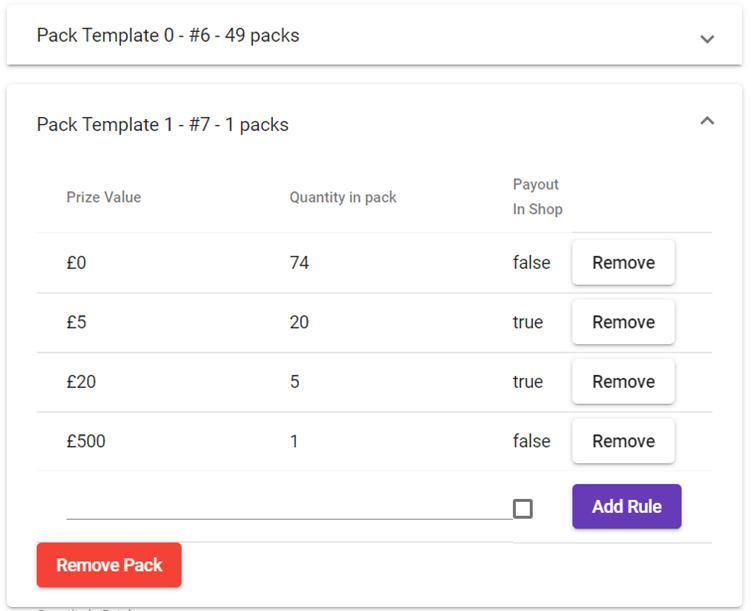Screen dimensions: 752x611
Task: Click the false payout value for £500
Action: pos(531,441)
